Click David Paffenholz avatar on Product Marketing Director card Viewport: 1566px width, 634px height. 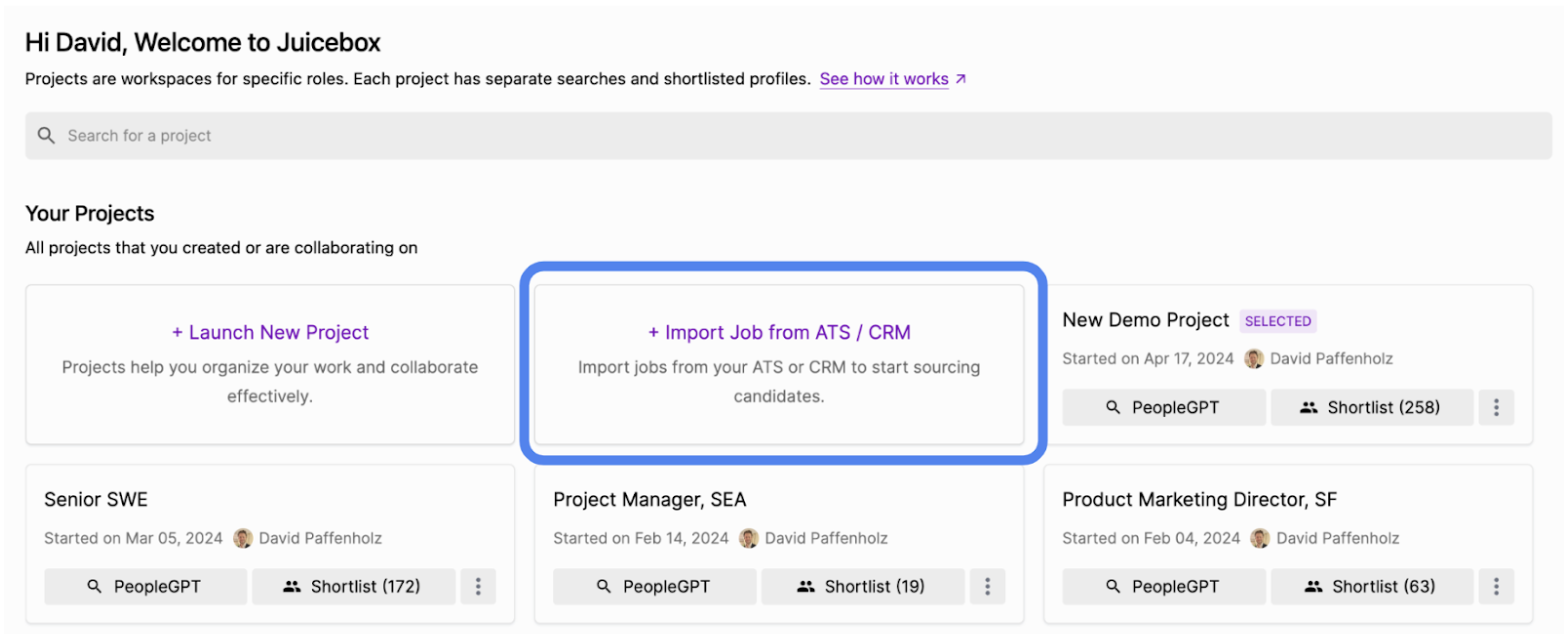[1260, 538]
